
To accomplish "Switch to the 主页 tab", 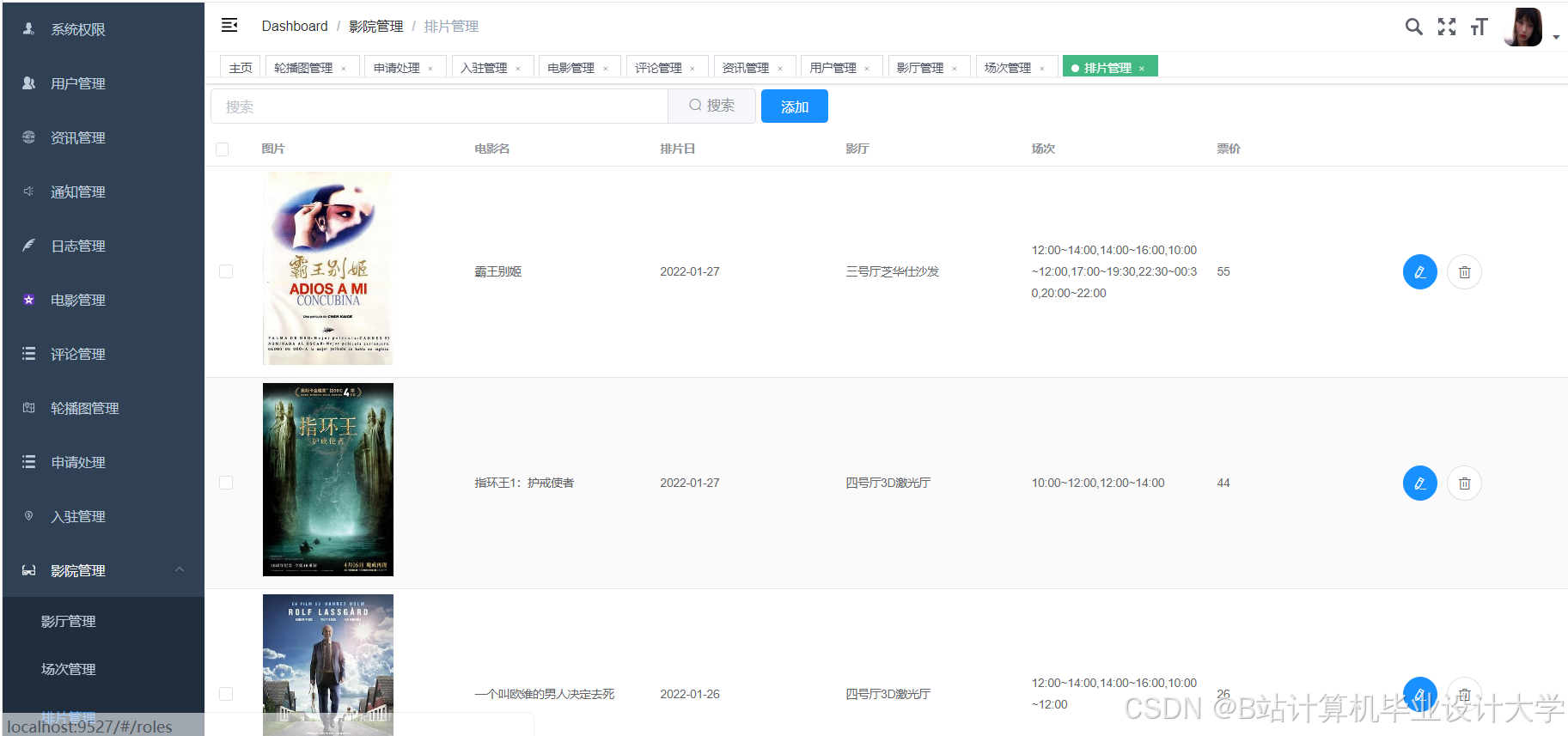I will coord(241,67).
